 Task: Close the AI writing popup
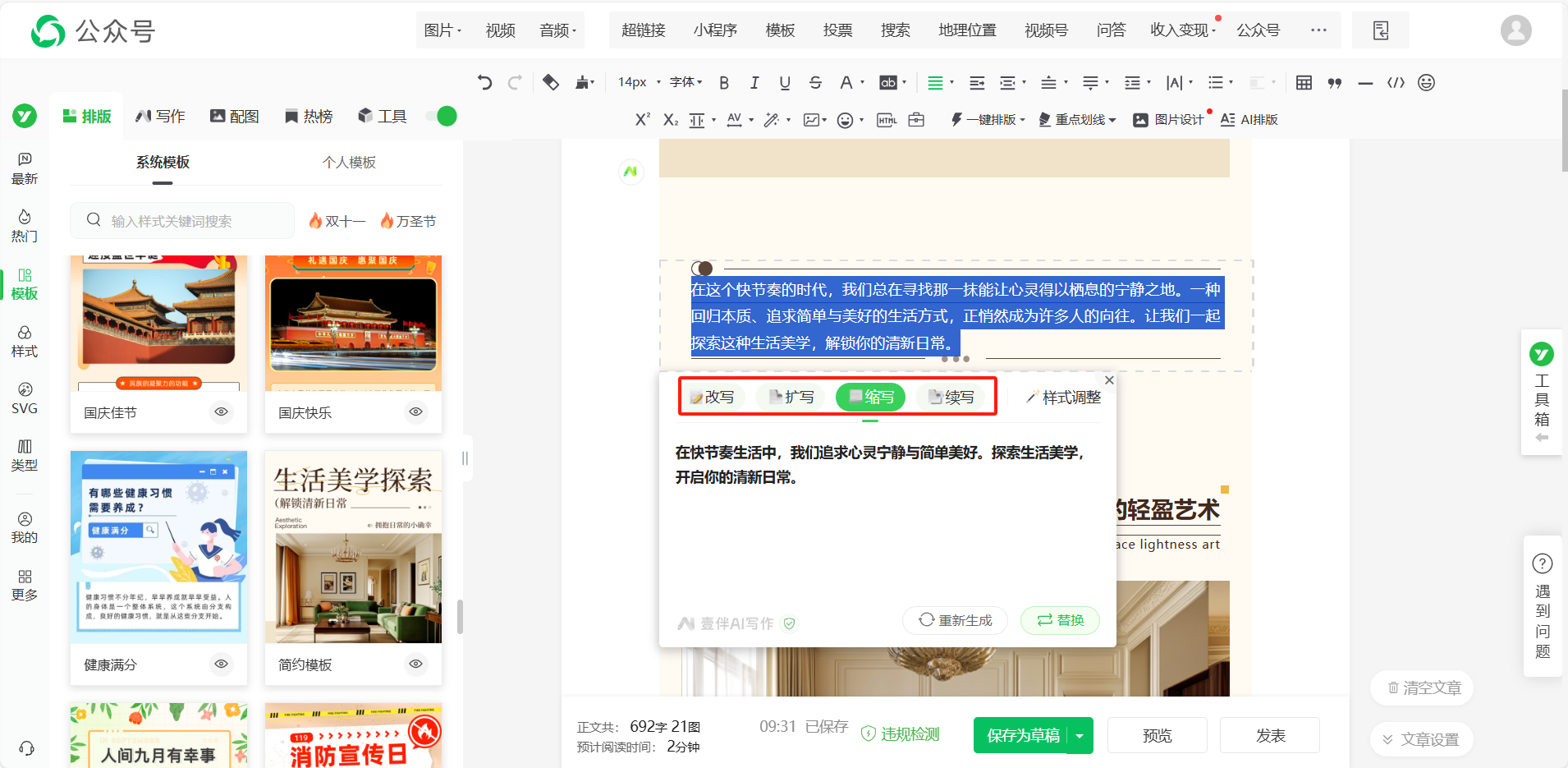coord(1109,380)
